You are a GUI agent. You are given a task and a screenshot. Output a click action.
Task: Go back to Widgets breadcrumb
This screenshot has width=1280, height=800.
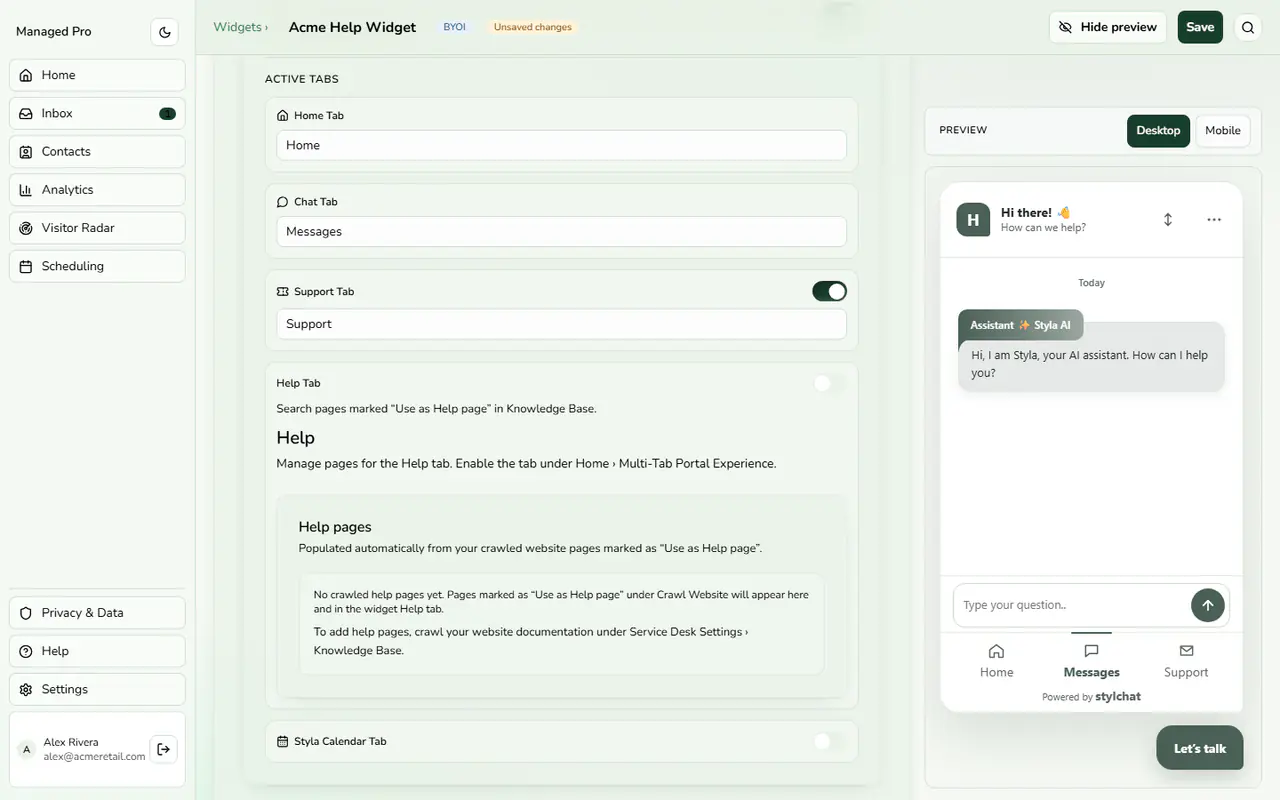[237, 27]
